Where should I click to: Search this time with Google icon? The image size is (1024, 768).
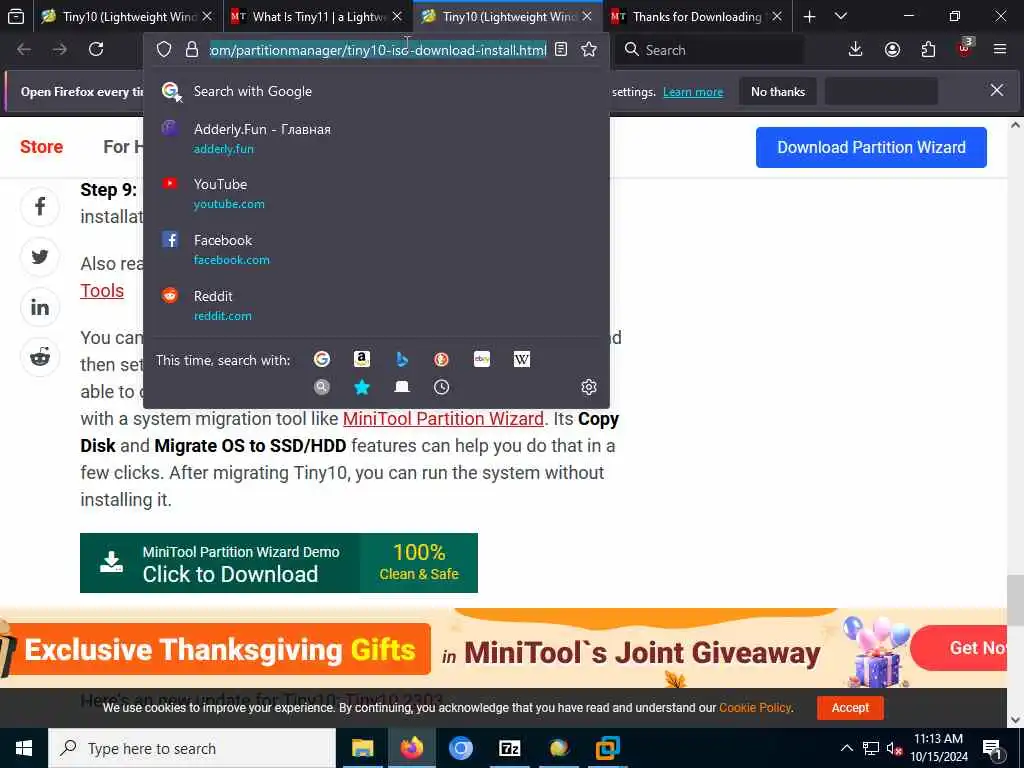point(321,359)
